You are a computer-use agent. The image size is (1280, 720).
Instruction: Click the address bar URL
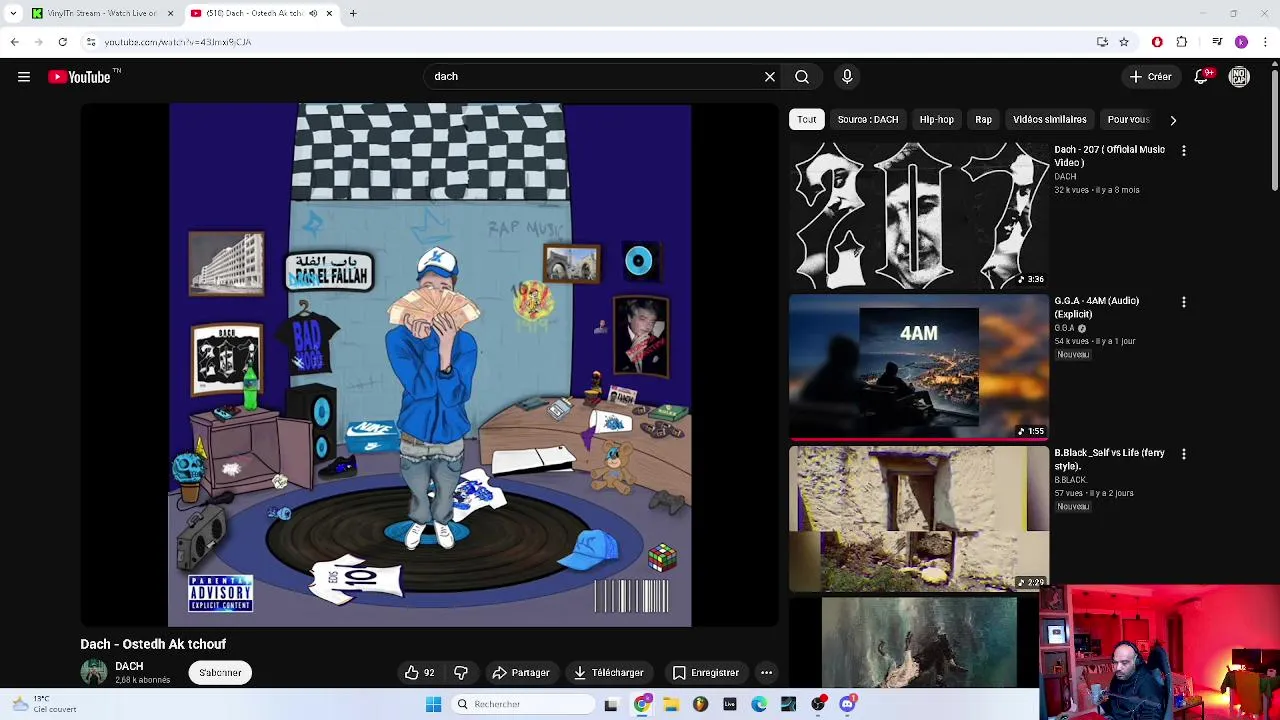tap(178, 42)
